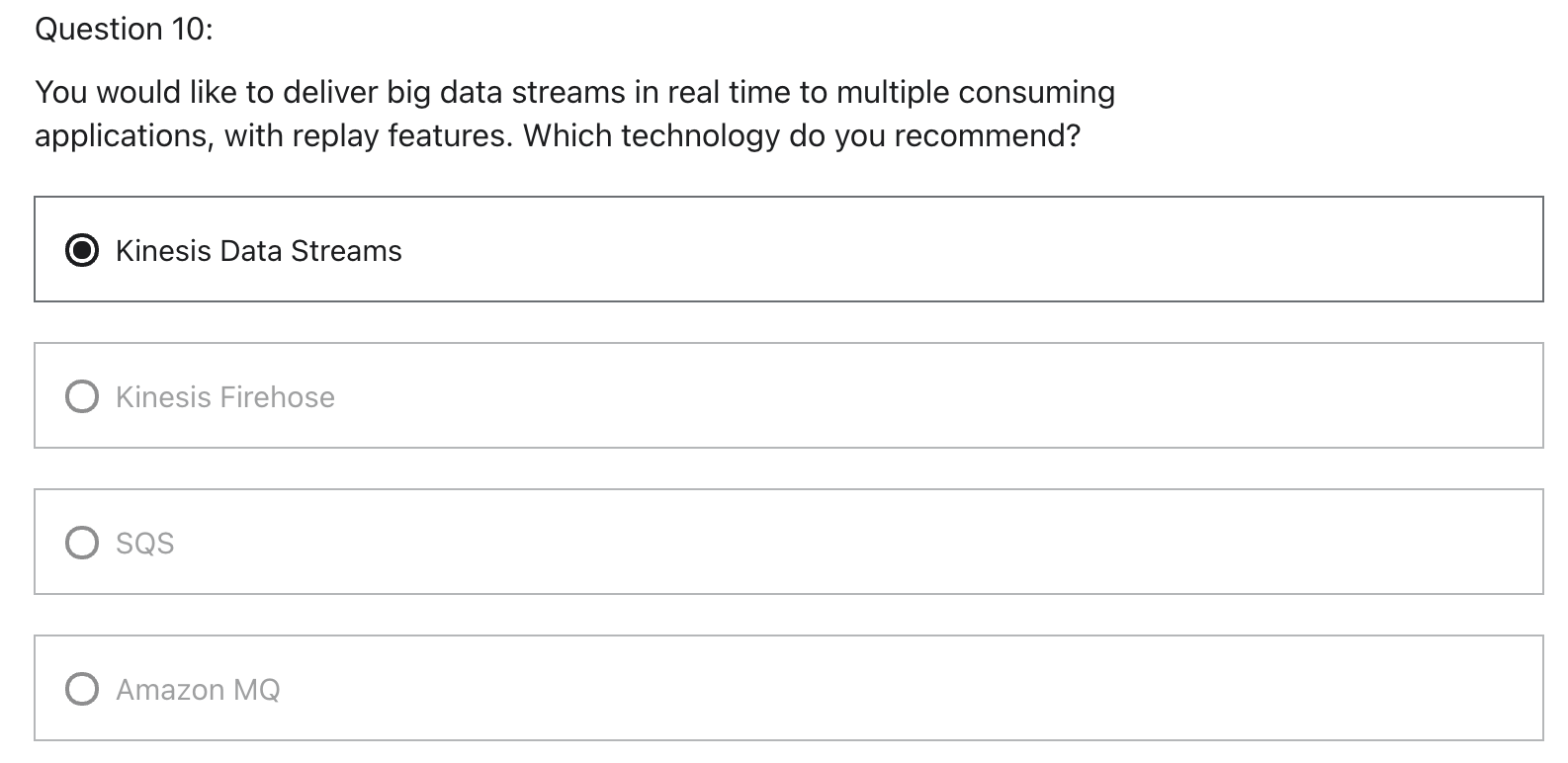Click the "Amazon MQ" answer label text
The height and width of the screenshot is (763, 1568).
tap(198, 690)
